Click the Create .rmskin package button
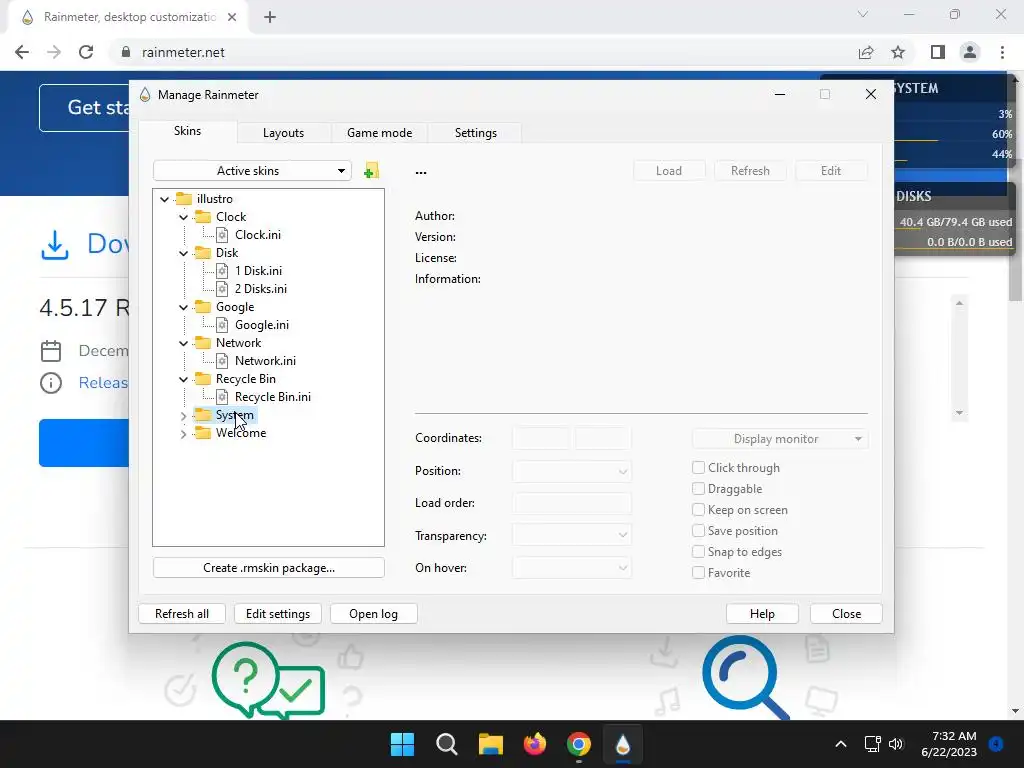Screen dimensions: 1024x768 268,568
